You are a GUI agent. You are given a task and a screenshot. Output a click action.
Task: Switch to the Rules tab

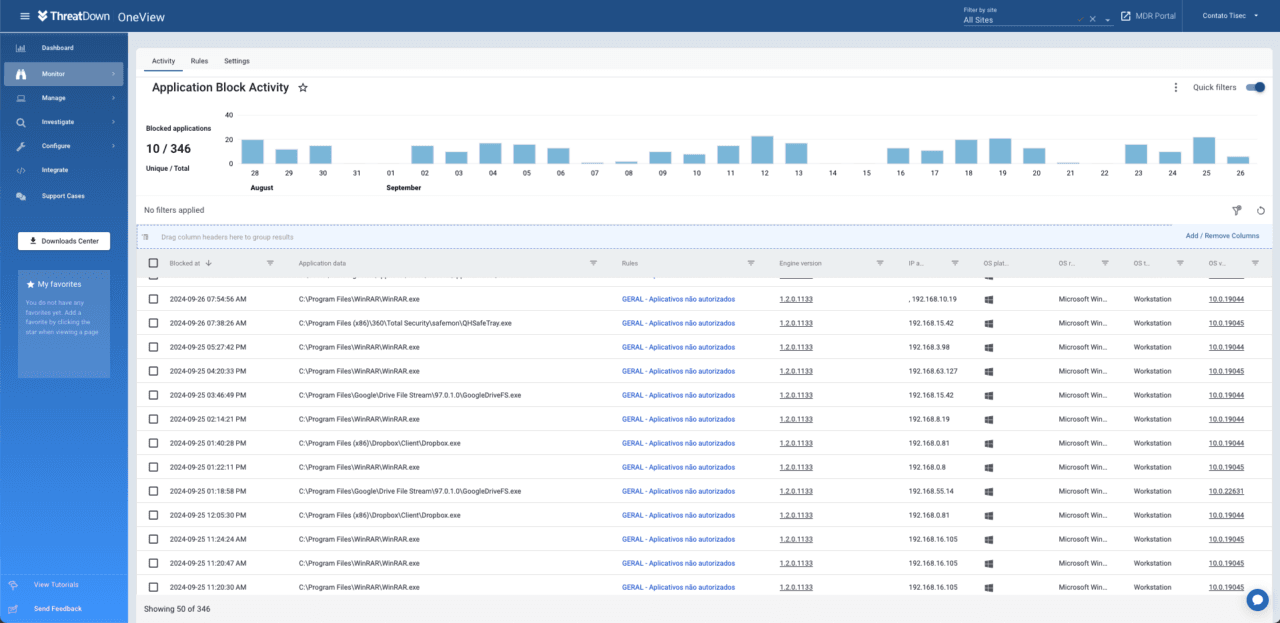click(x=199, y=61)
